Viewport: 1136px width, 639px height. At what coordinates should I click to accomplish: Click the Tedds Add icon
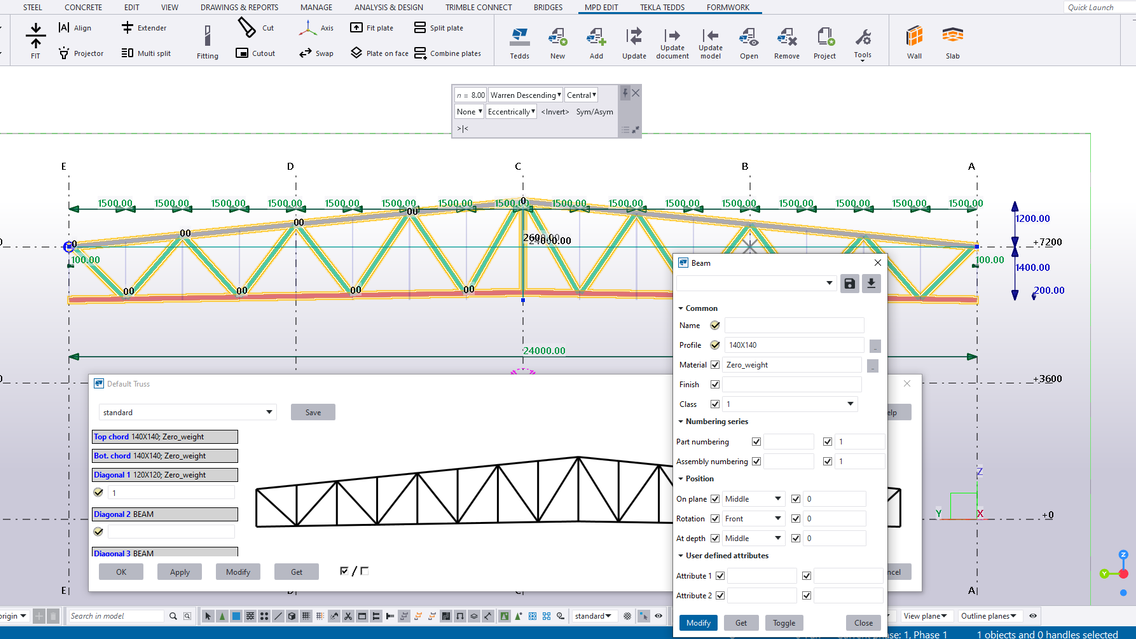596,43
